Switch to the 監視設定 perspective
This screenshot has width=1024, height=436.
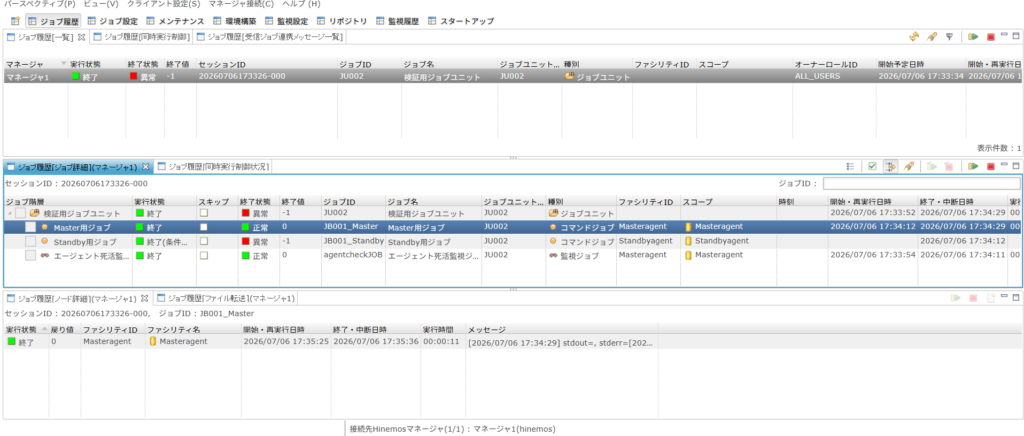[x=286, y=21]
